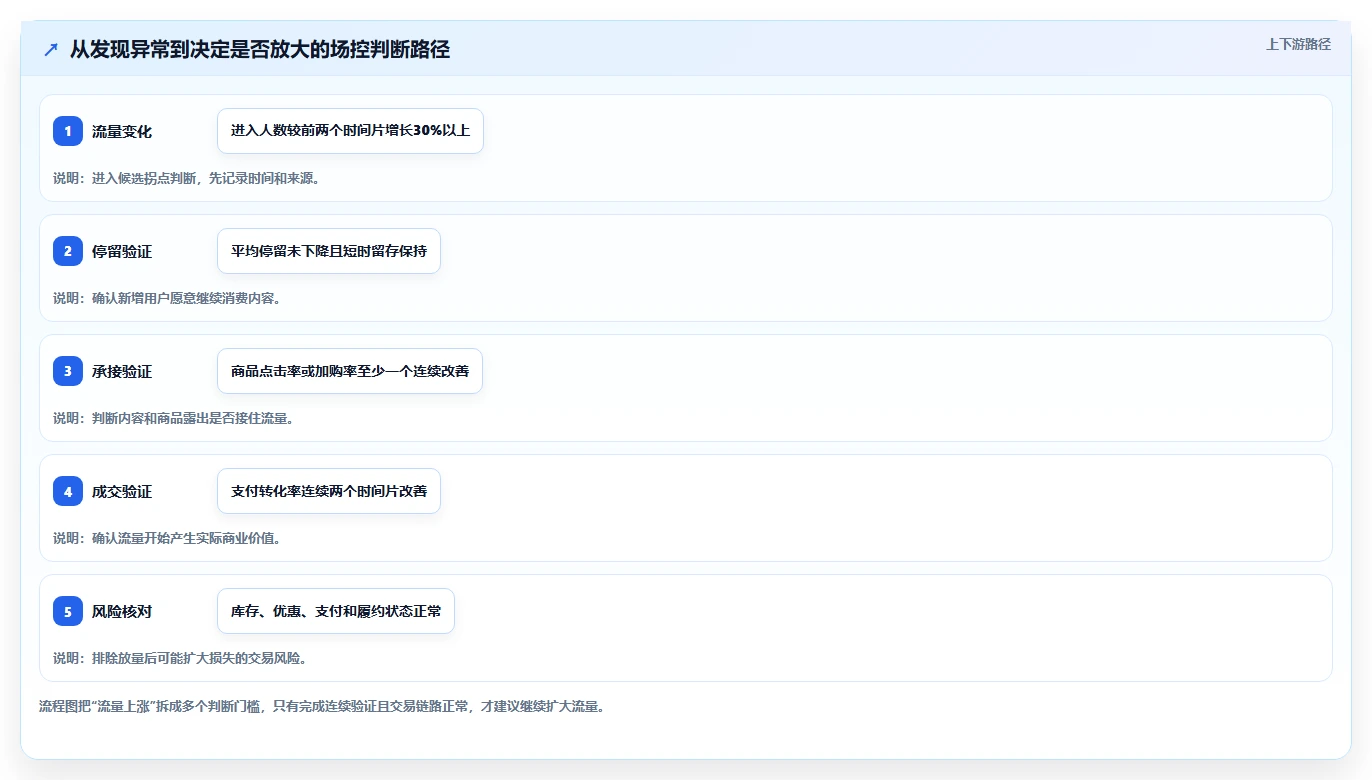Click the 承接验证 step label
Viewport: 1372px width, 780px height.
pos(122,372)
